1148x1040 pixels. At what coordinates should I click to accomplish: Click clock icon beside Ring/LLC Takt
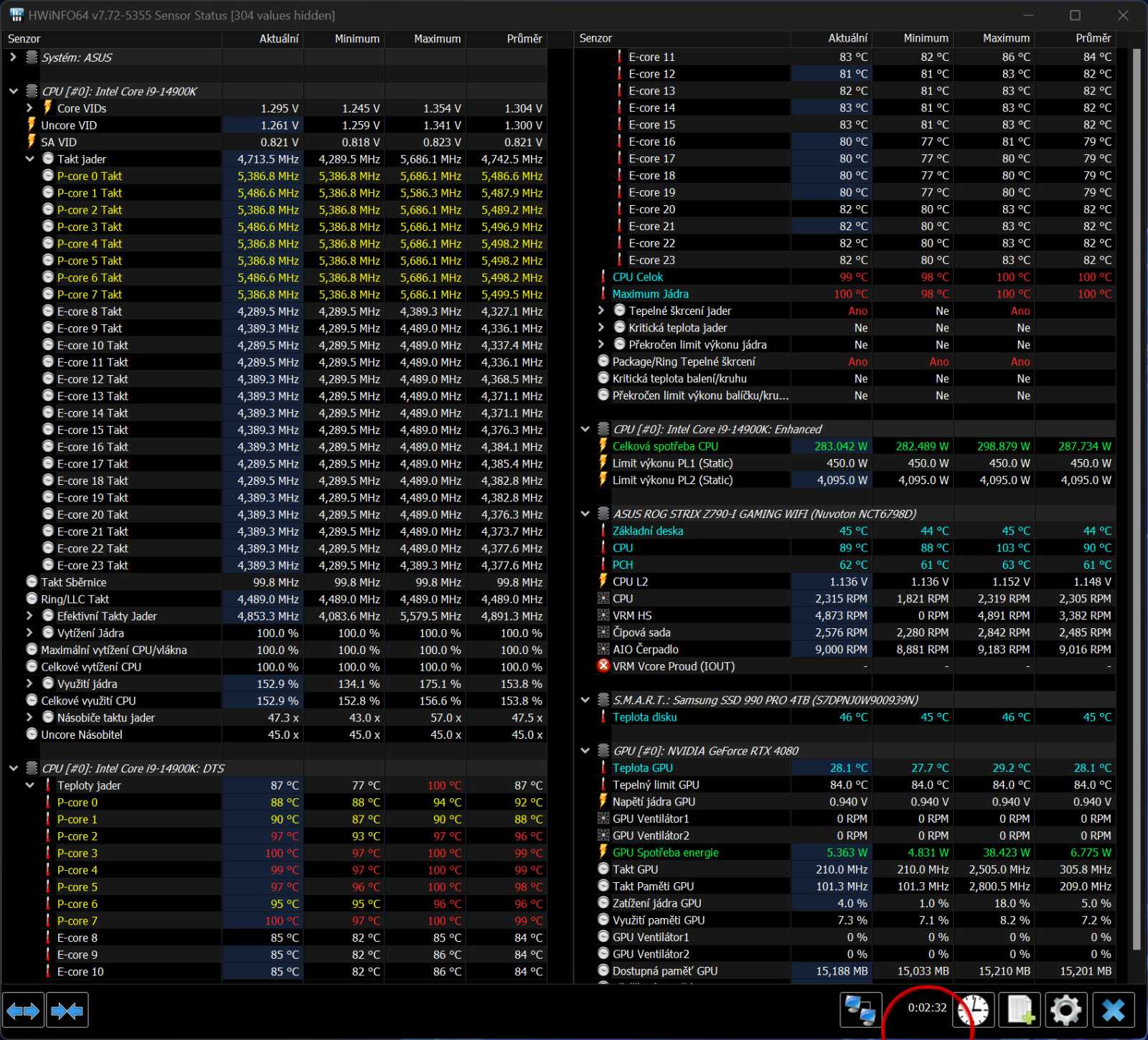(x=32, y=599)
